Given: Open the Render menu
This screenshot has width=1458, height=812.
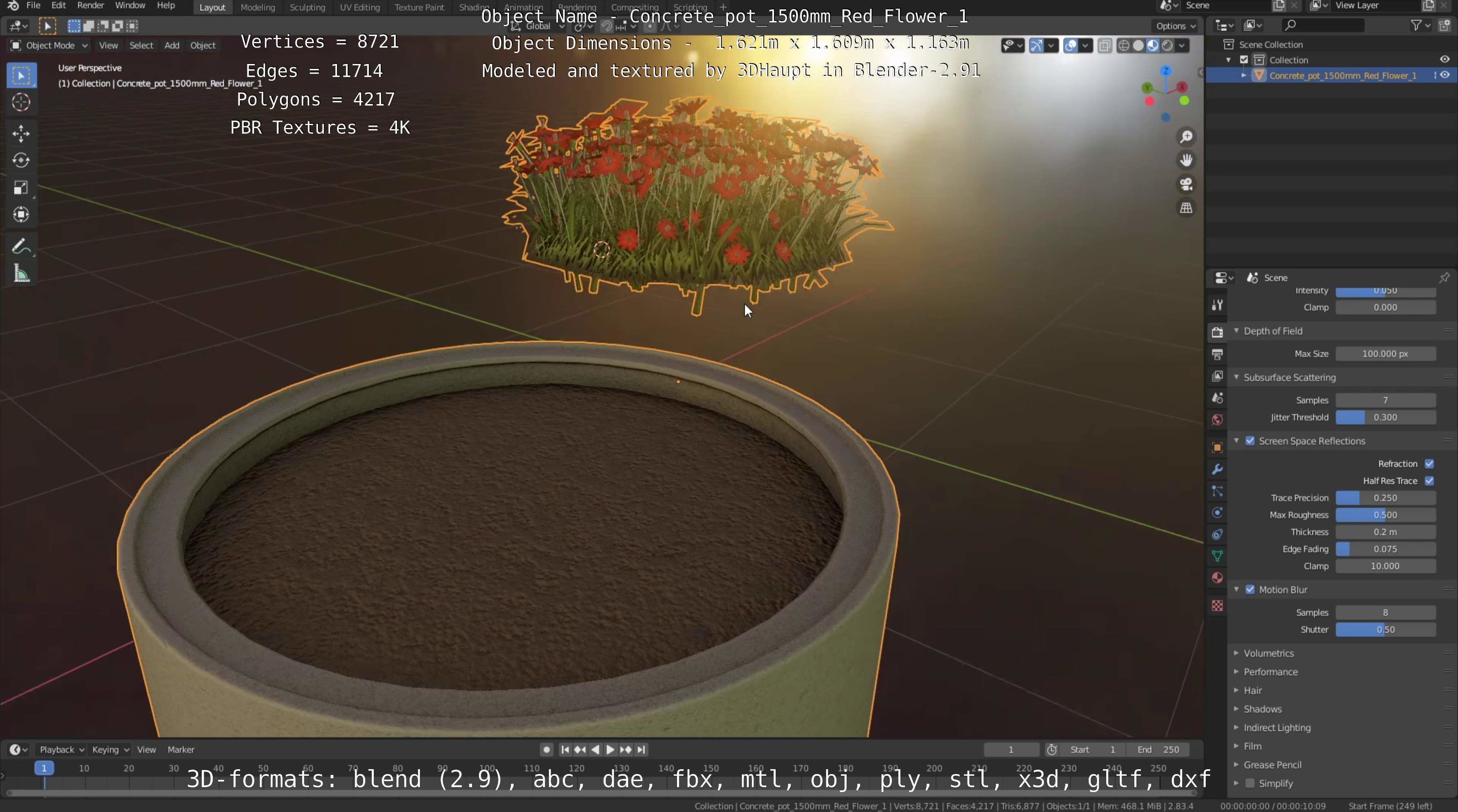Looking at the screenshot, I should point(90,6).
